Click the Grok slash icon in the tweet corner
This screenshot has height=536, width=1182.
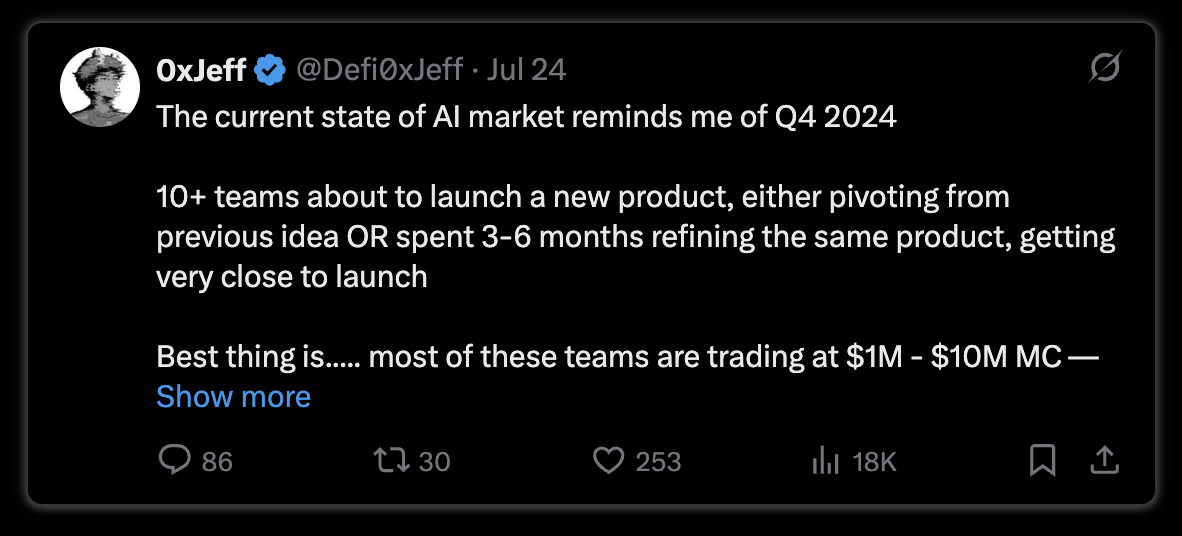click(1106, 68)
